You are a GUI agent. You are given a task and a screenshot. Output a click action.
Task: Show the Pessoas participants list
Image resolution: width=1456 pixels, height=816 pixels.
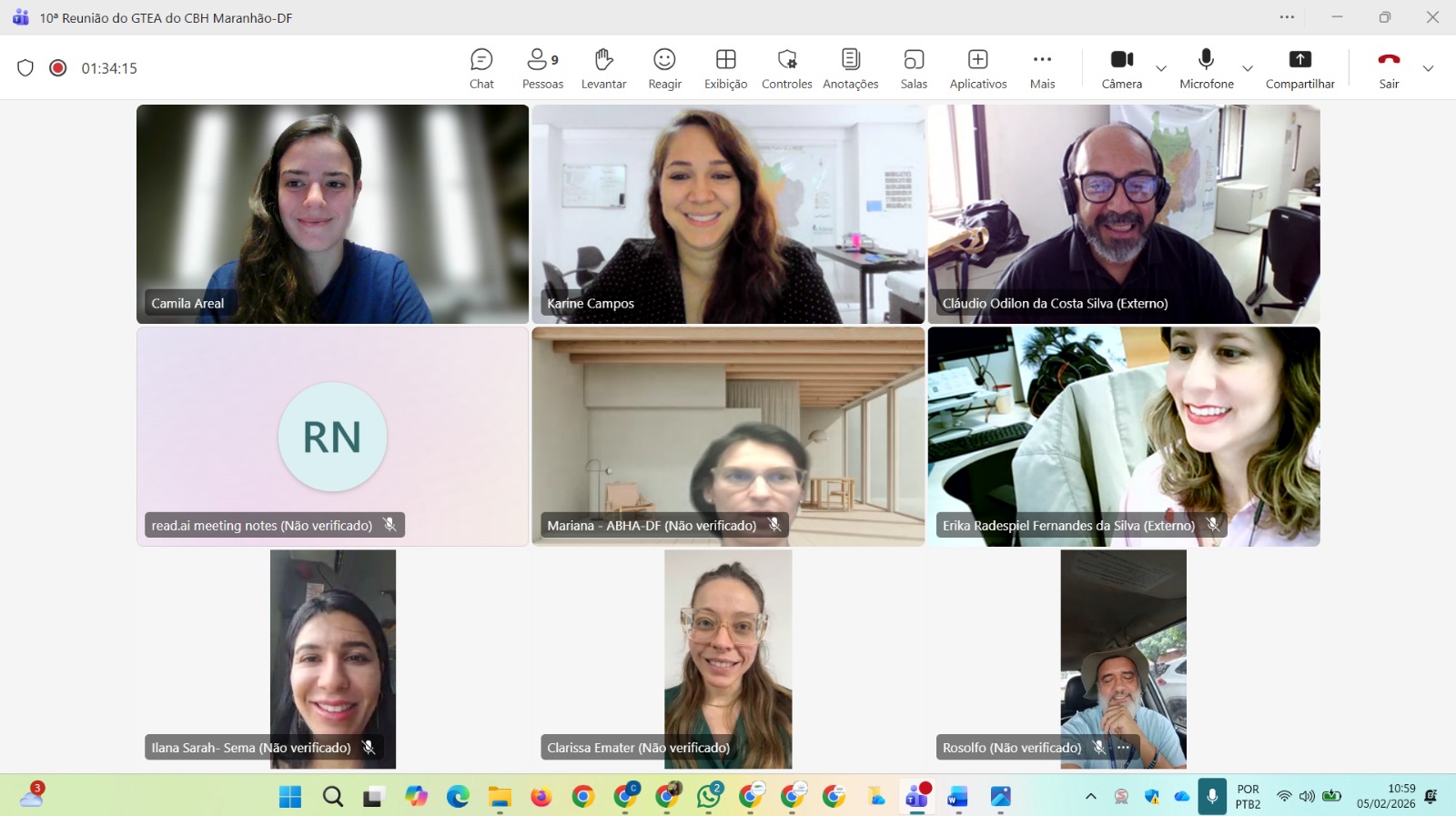point(542,68)
